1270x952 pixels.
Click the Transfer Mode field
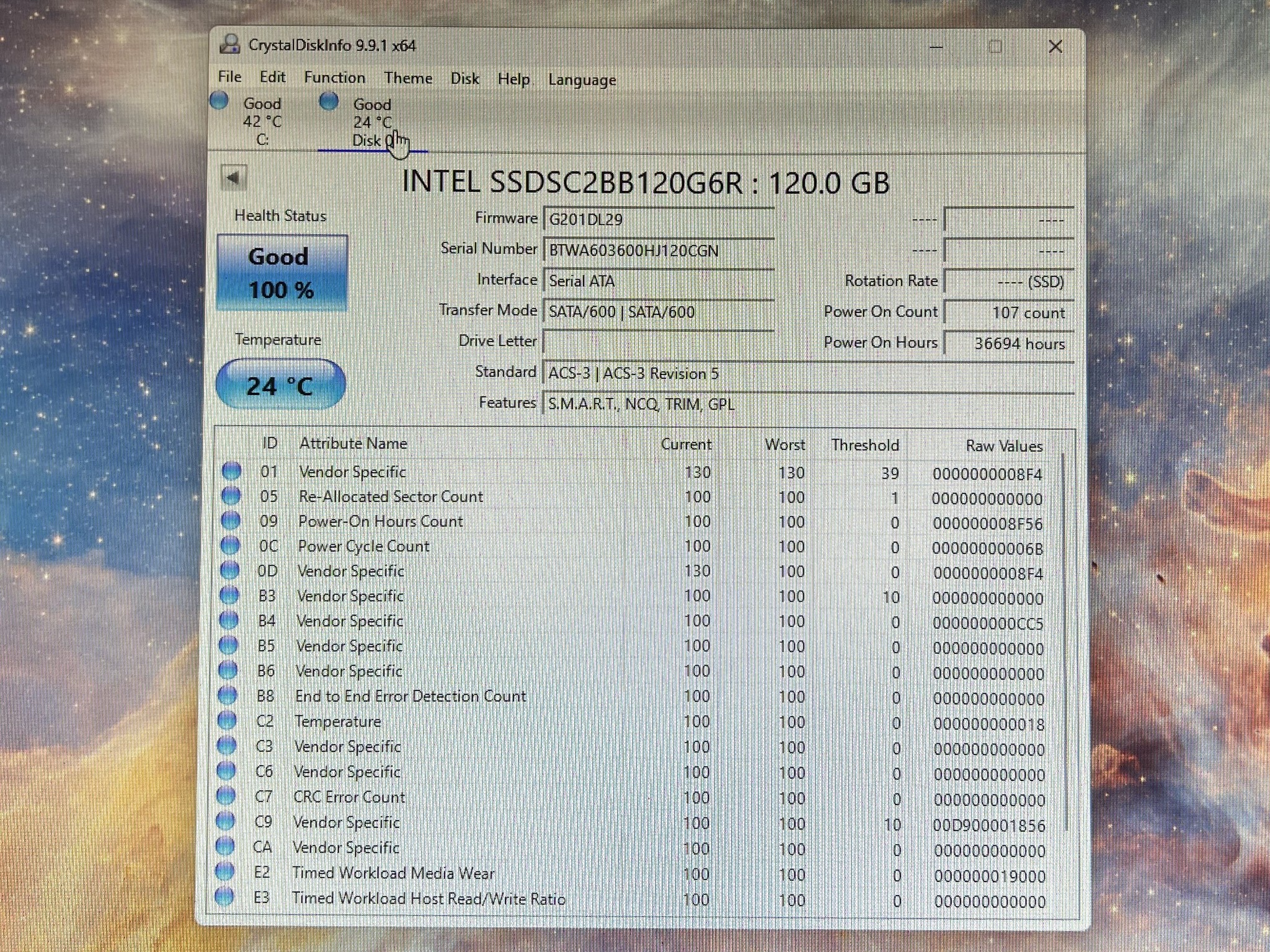click(x=659, y=312)
